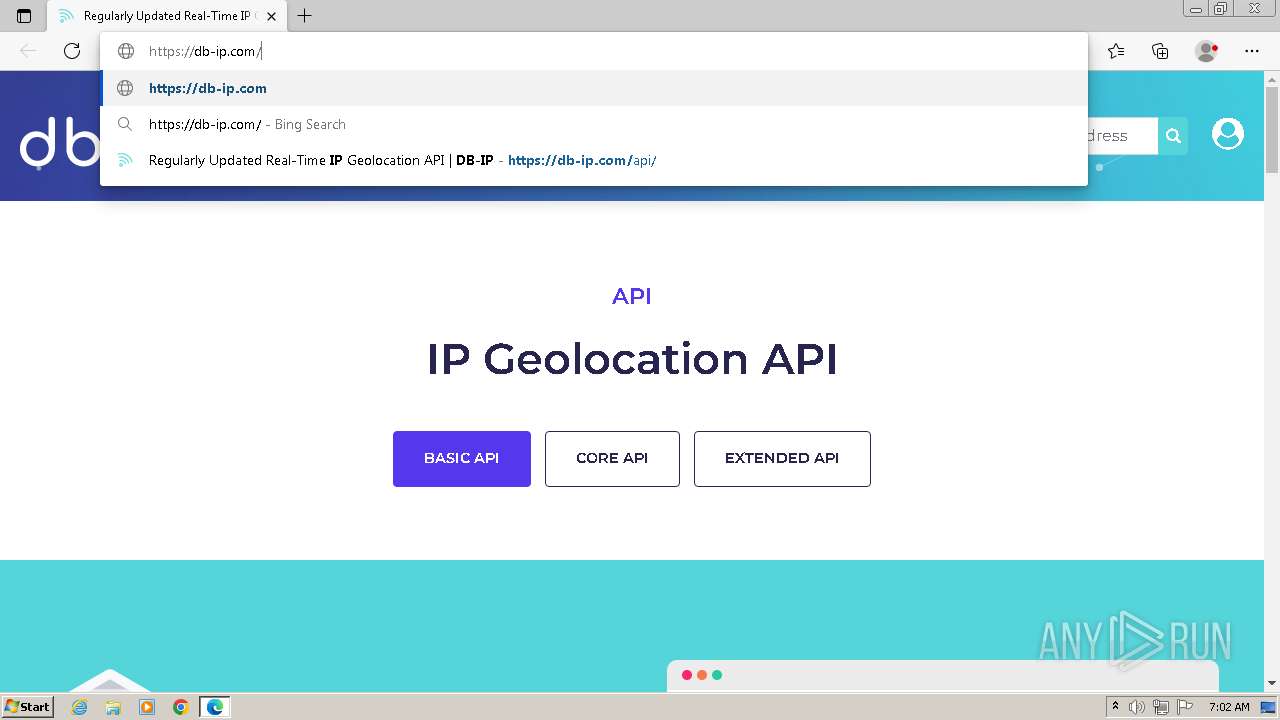This screenshot has height=720, width=1280.
Task: Select the CORE API button
Action: click(612, 459)
